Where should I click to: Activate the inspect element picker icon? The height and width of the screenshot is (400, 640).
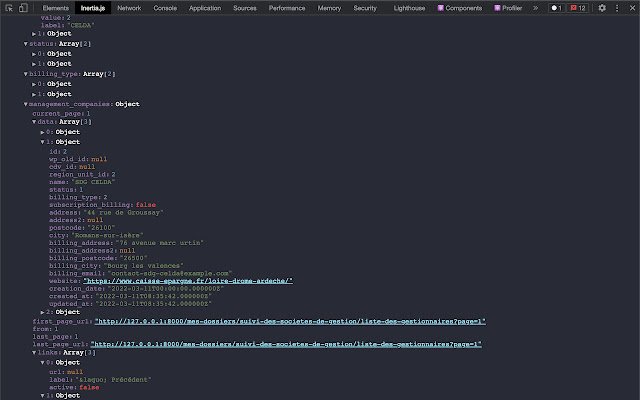[9, 8]
